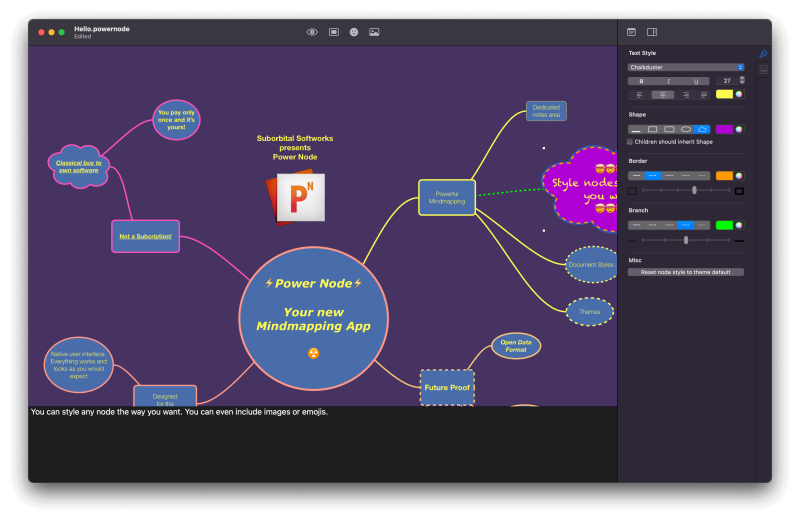Open the notes icon in the toolbar
Screen dimensions: 800x520
click(334, 32)
